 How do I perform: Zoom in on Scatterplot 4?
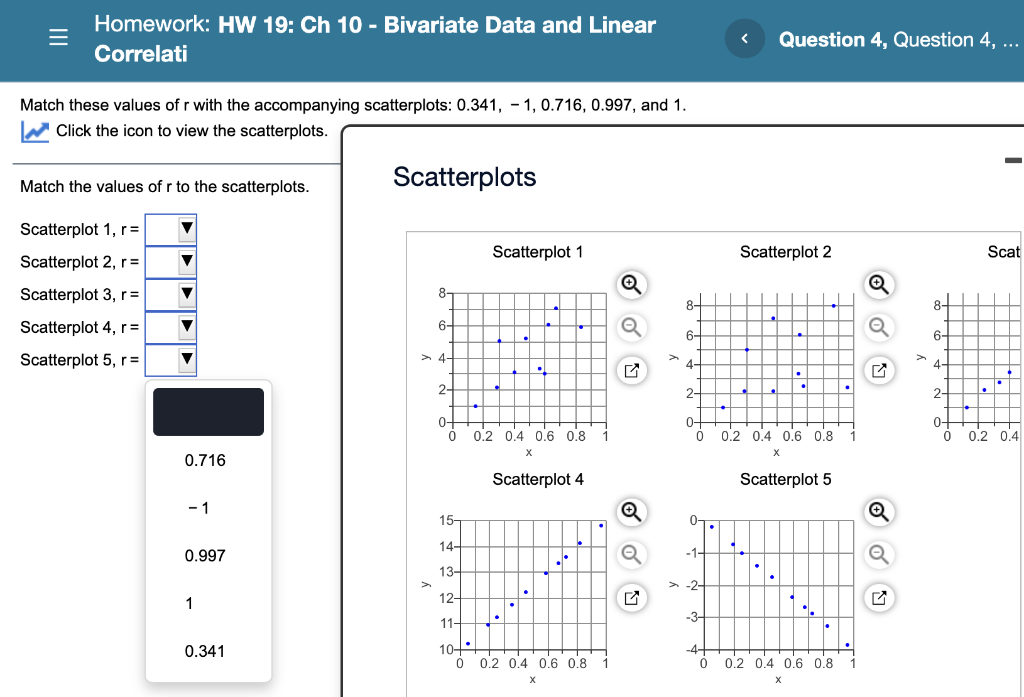[630, 512]
